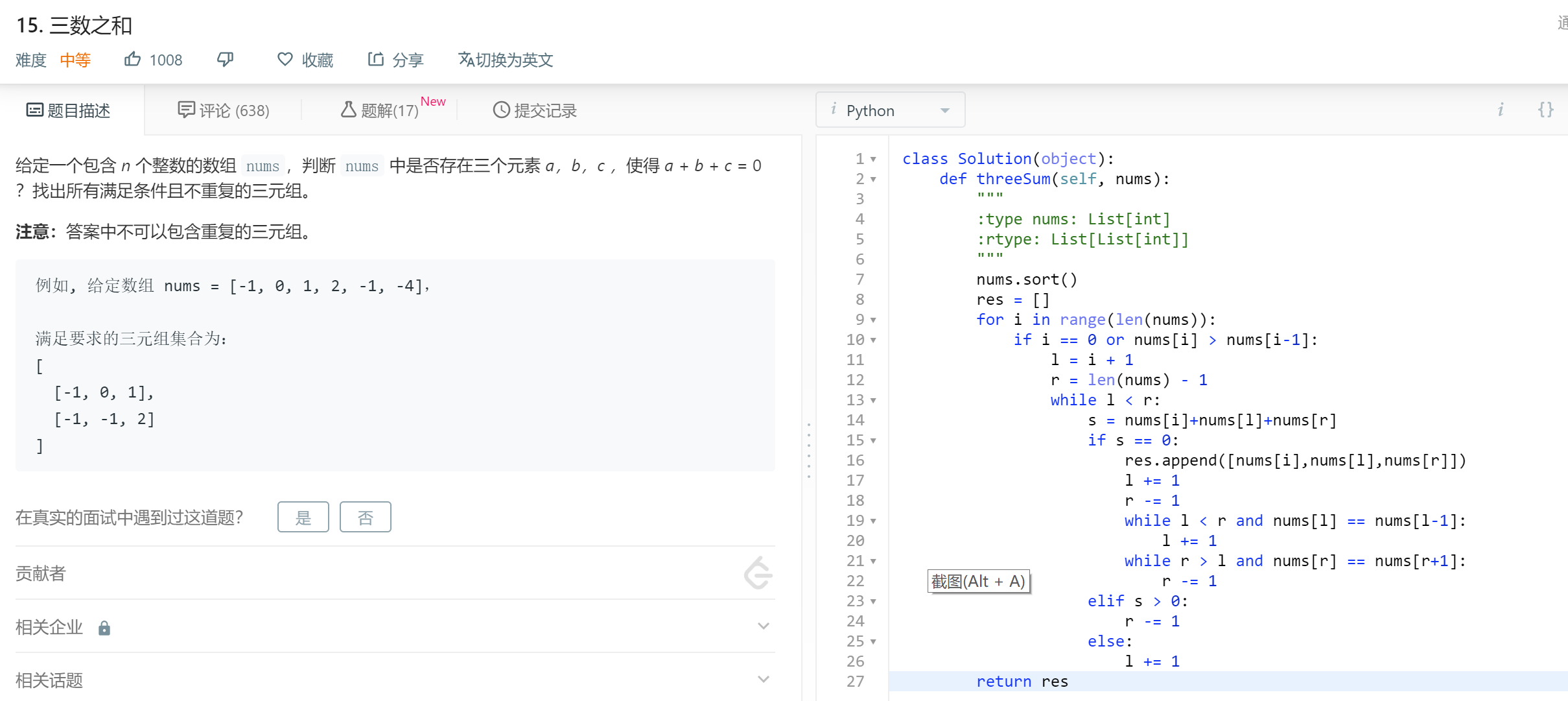This screenshot has height=701, width=1568.
Task: Expand the 相关企业 section
Action: 763,626
